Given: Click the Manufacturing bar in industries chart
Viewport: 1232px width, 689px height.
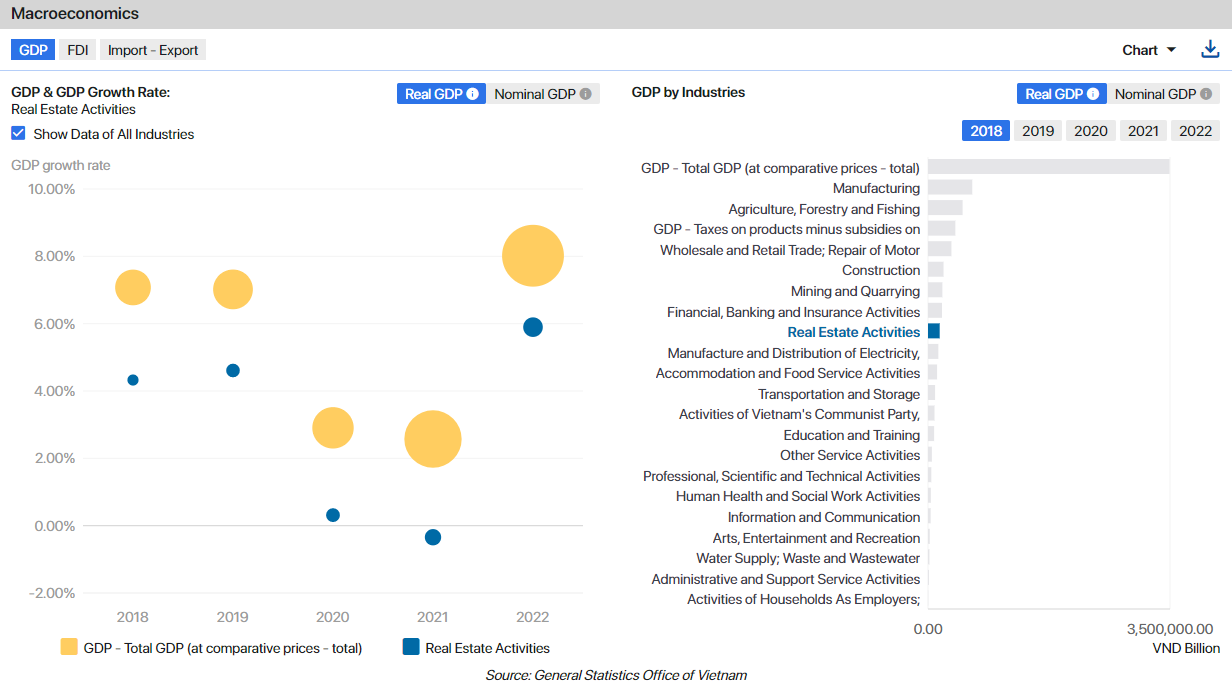Looking at the screenshot, I should (949, 188).
